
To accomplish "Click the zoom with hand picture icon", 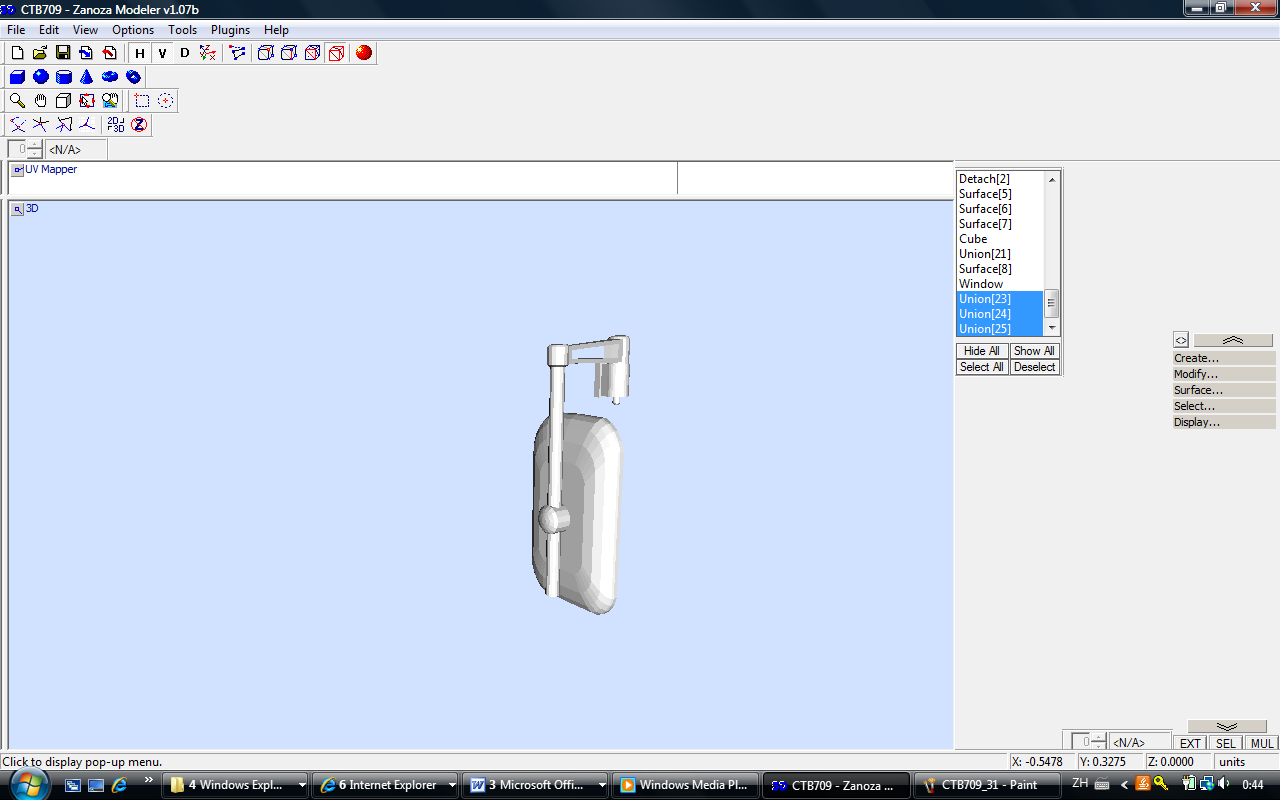I will pyautogui.click(x=109, y=101).
